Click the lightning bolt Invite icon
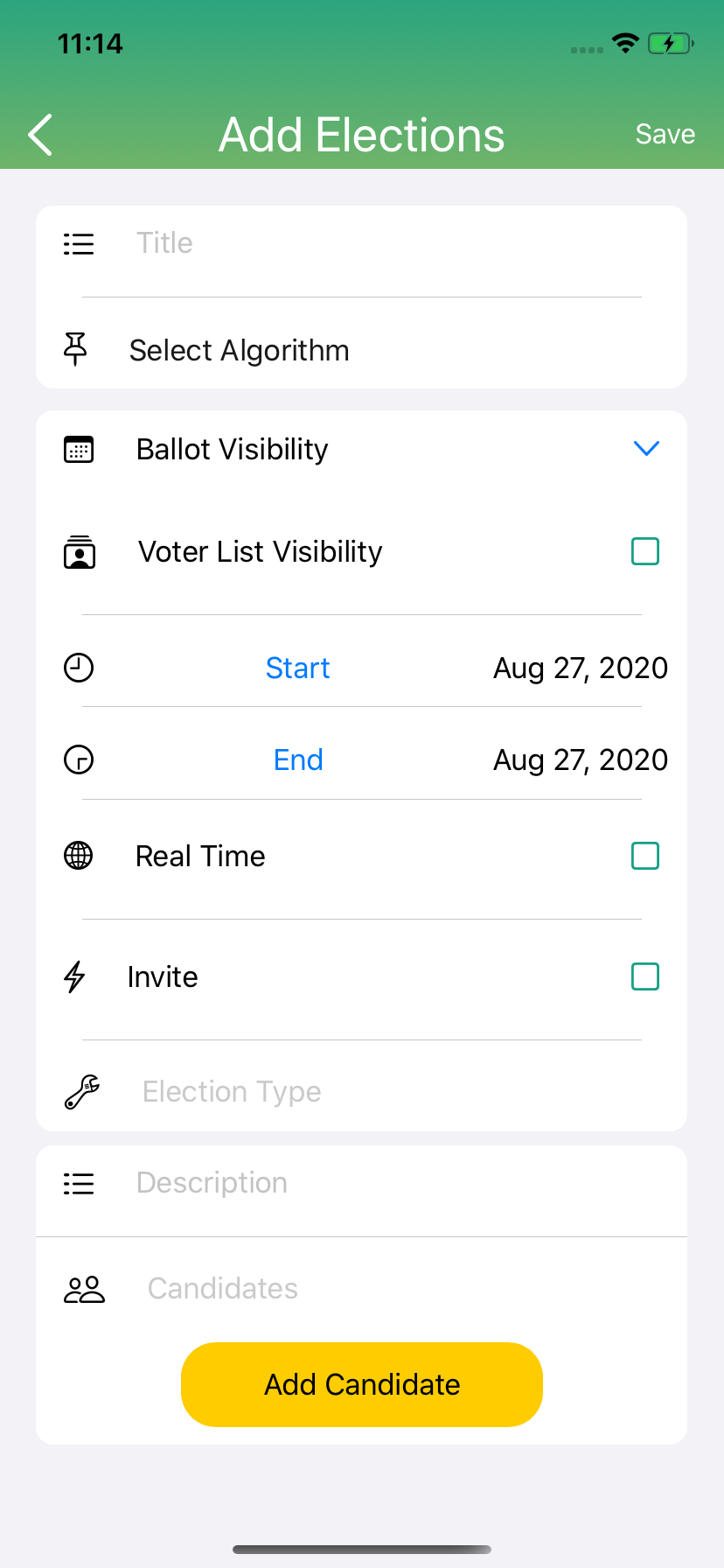This screenshot has width=724, height=1568. pyautogui.click(x=76, y=976)
